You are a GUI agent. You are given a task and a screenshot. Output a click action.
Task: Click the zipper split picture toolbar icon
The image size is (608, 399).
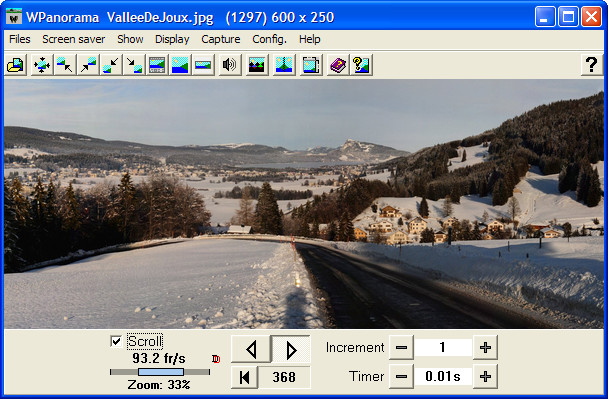point(283,65)
